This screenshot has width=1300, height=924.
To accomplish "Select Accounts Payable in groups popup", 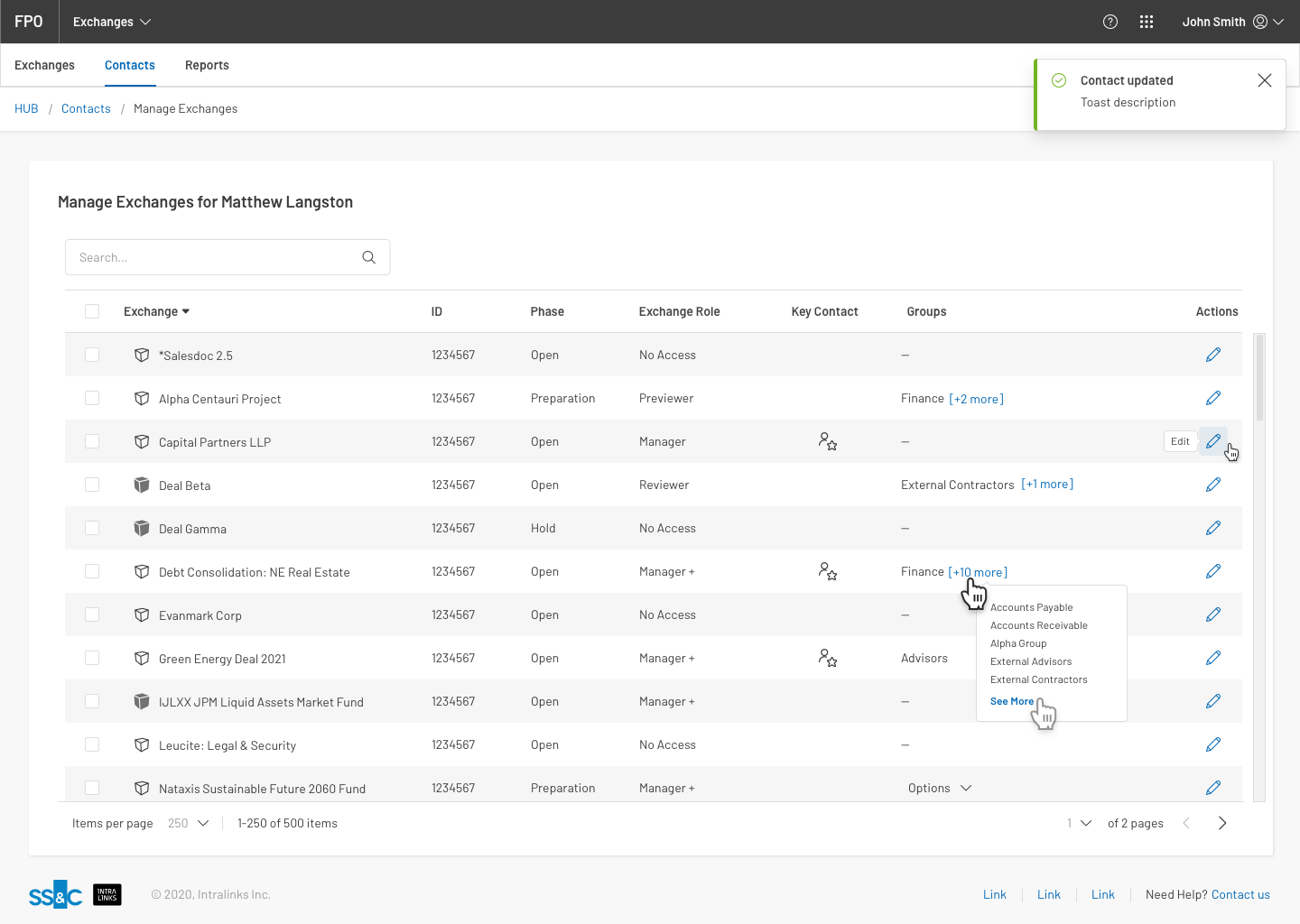I will click(x=1032, y=607).
